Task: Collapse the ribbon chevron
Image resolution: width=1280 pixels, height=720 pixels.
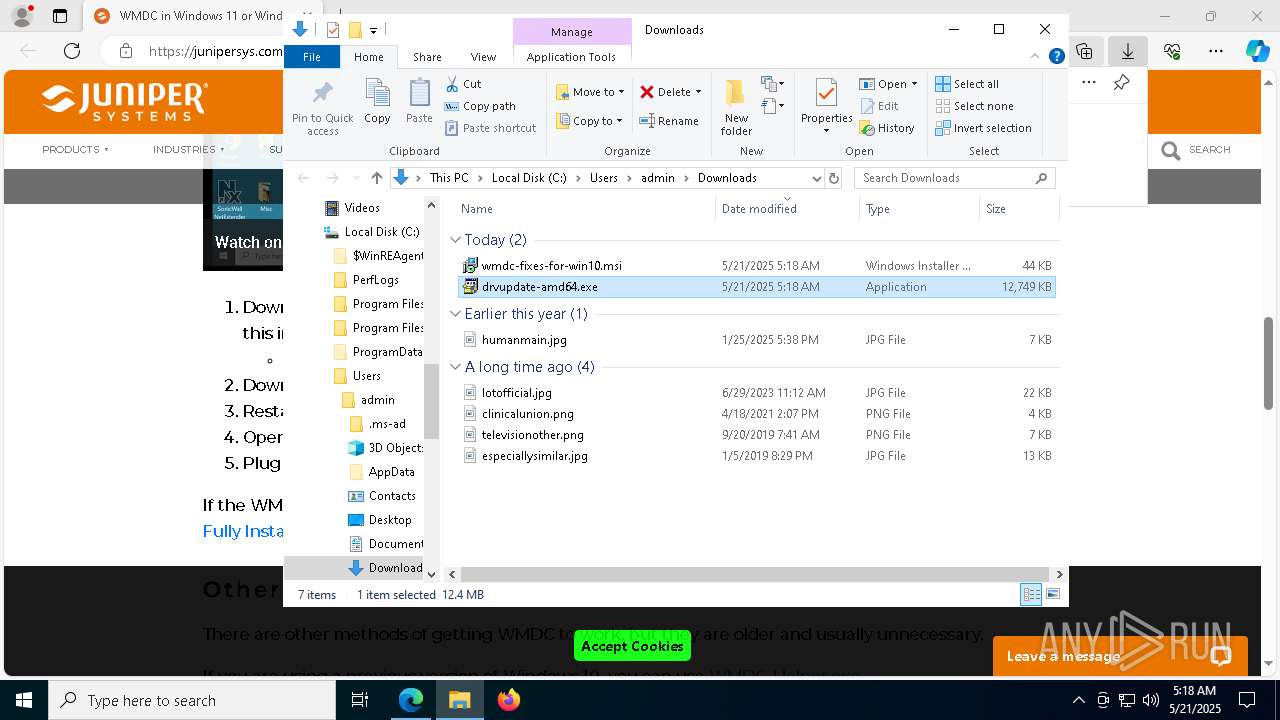Action: coord(1036,57)
